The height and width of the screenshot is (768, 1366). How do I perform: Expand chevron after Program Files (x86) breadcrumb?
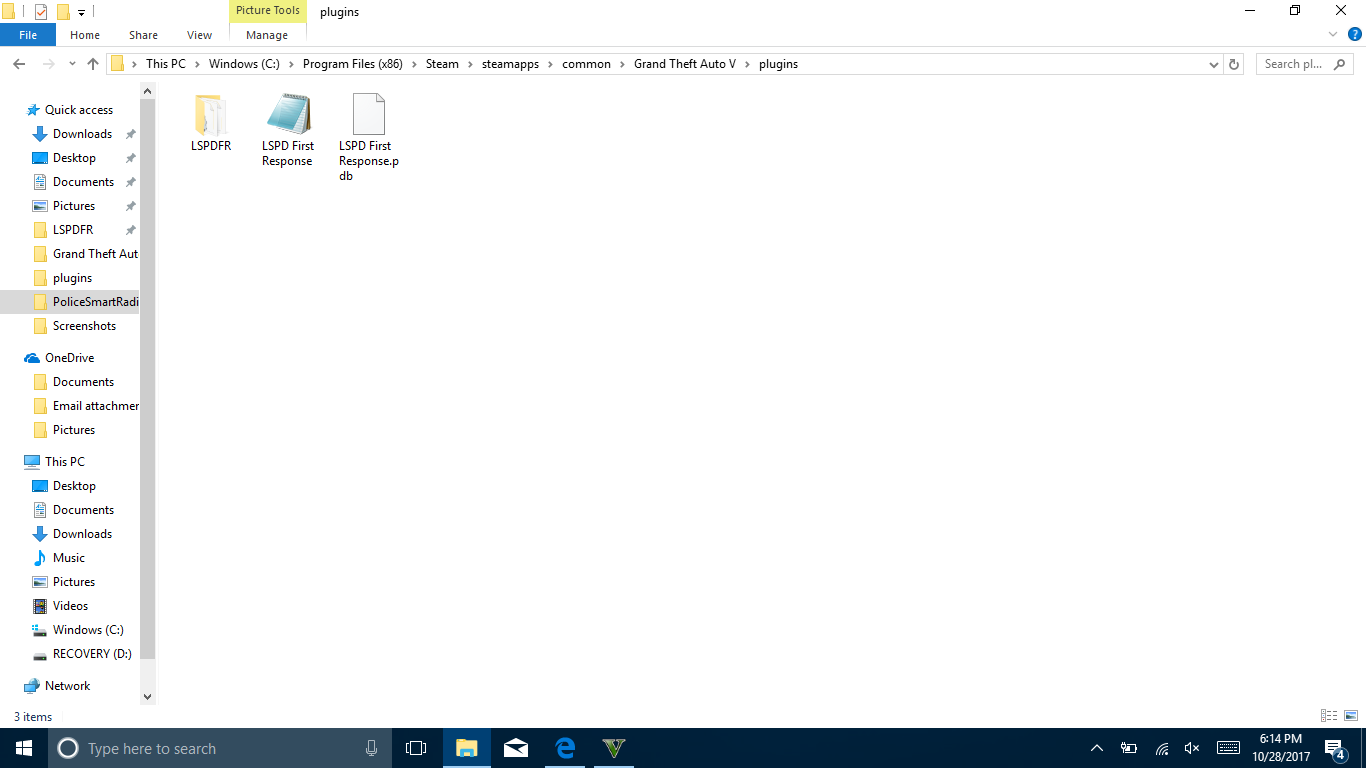tap(415, 64)
